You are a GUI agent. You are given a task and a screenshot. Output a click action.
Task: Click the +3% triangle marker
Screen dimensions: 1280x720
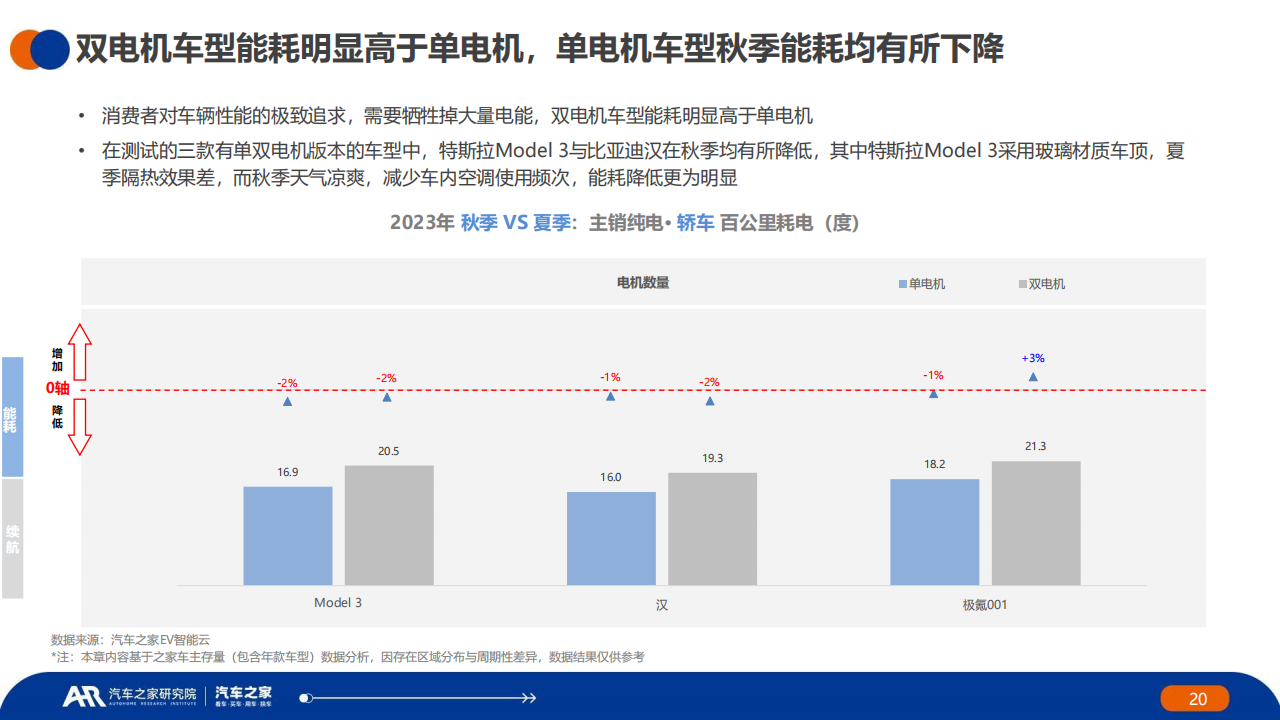coord(1033,377)
